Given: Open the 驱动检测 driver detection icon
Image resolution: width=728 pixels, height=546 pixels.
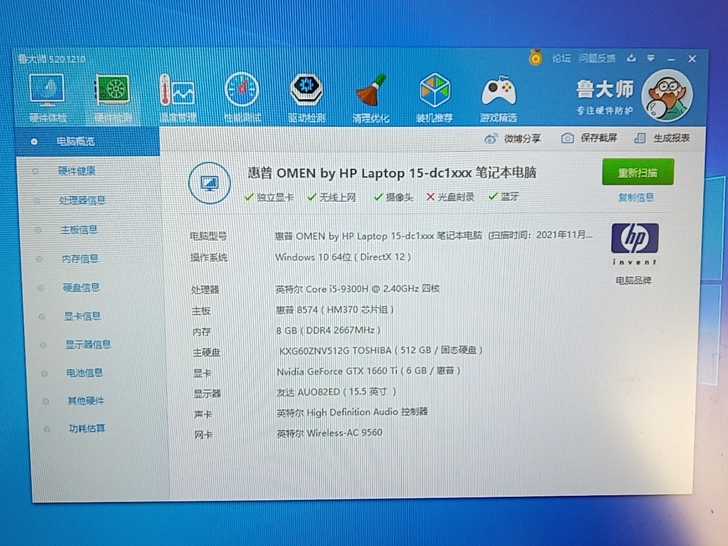Looking at the screenshot, I should click(x=306, y=98).
